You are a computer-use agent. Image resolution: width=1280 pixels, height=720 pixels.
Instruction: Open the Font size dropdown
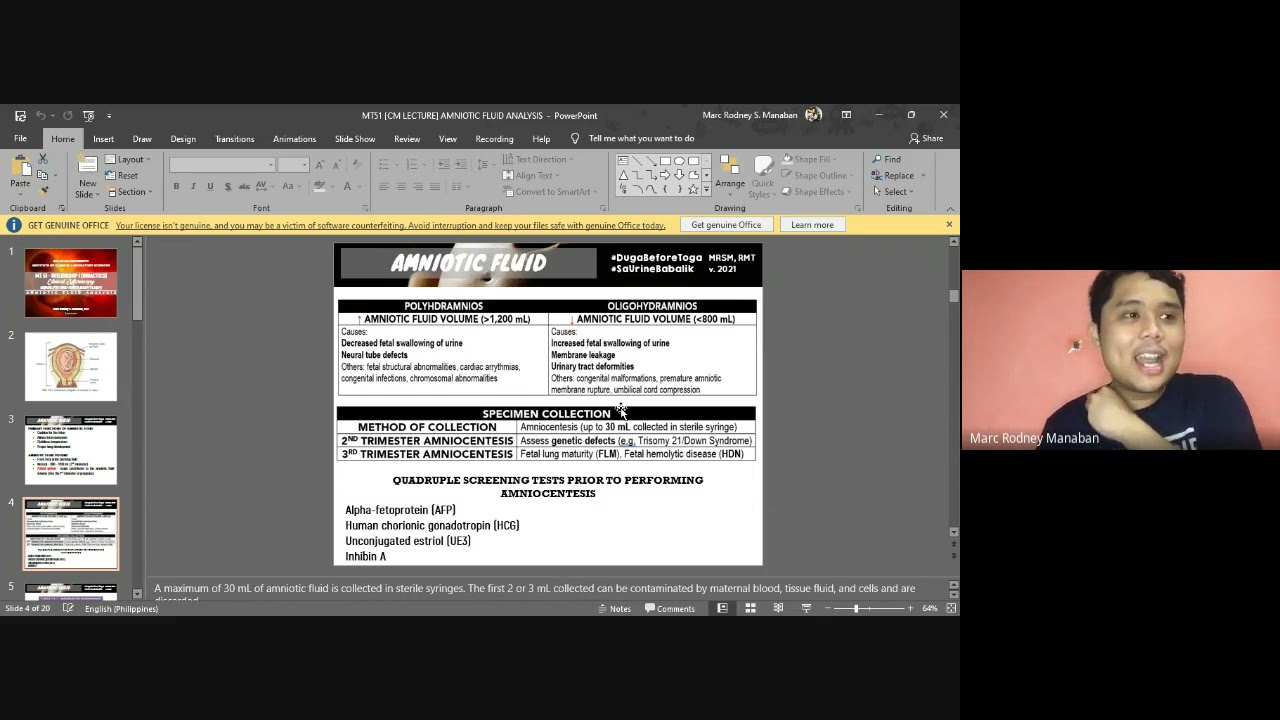(303, 165)
